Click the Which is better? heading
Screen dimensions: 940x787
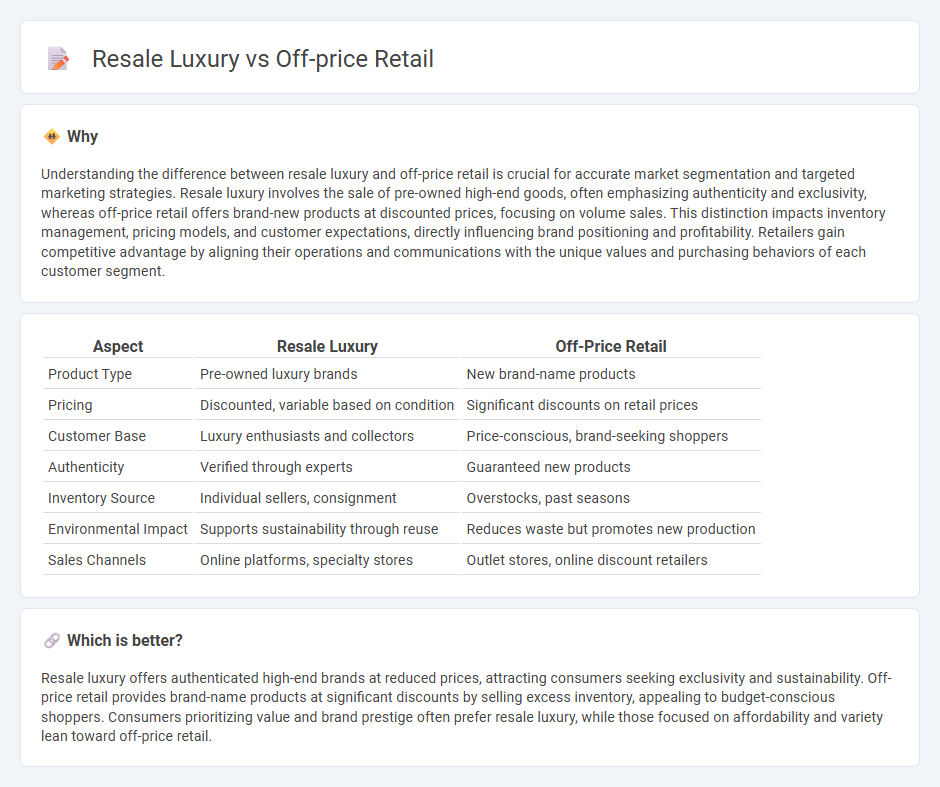125,641
